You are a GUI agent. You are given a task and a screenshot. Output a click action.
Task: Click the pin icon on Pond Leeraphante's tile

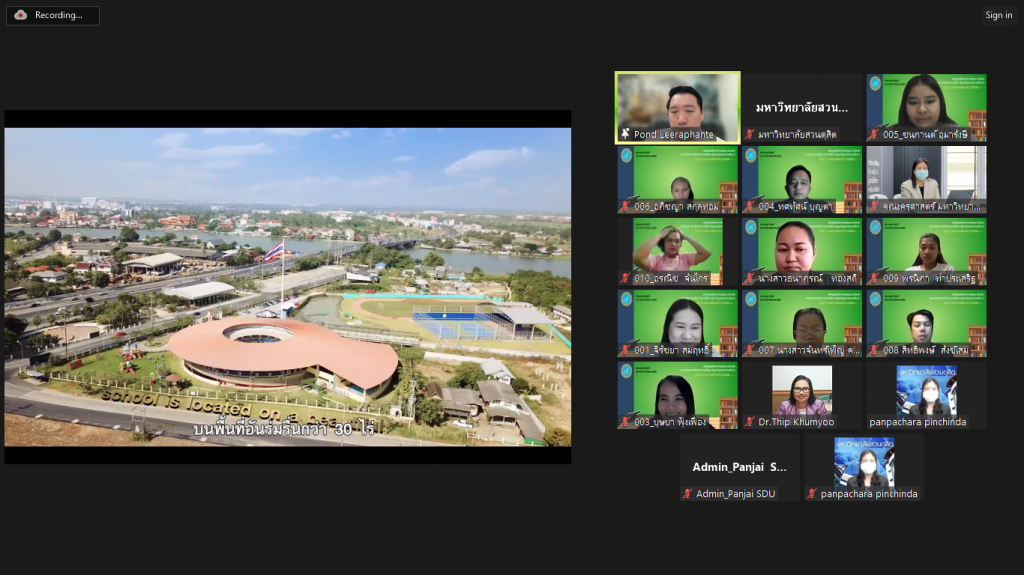(x=624, y=134)
